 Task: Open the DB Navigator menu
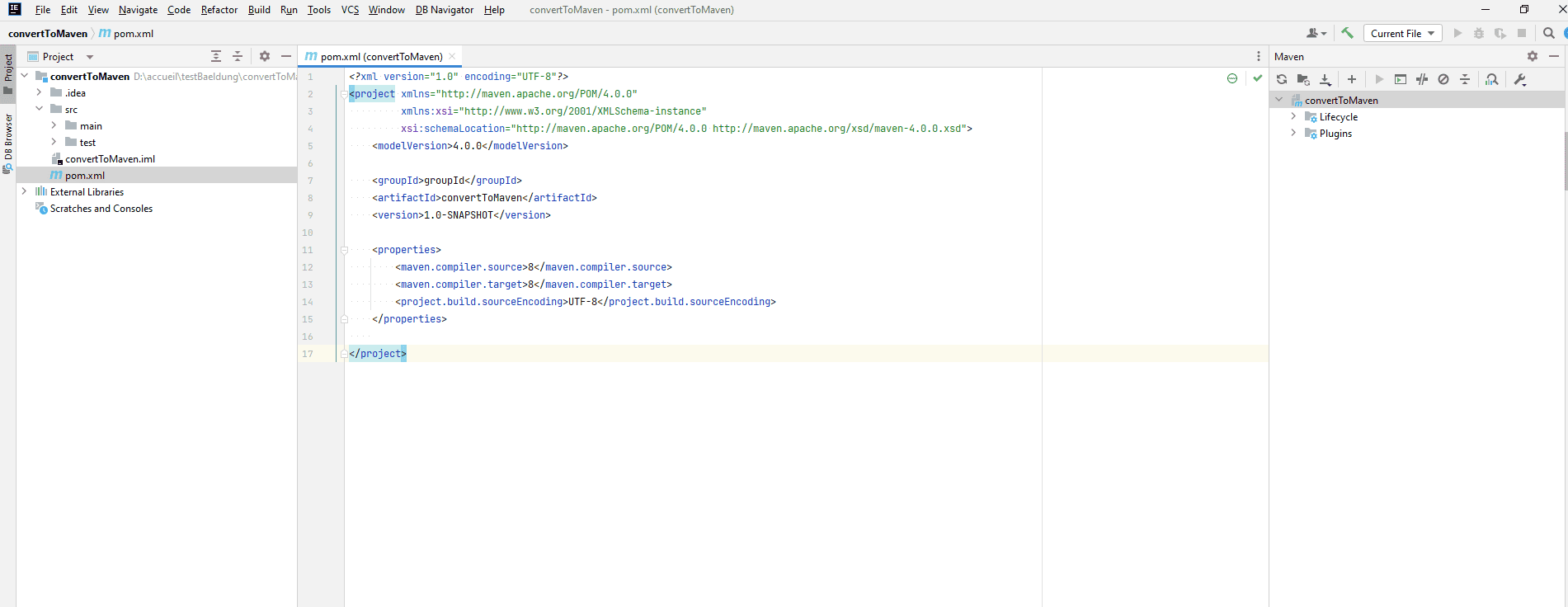tap(445, 10)
